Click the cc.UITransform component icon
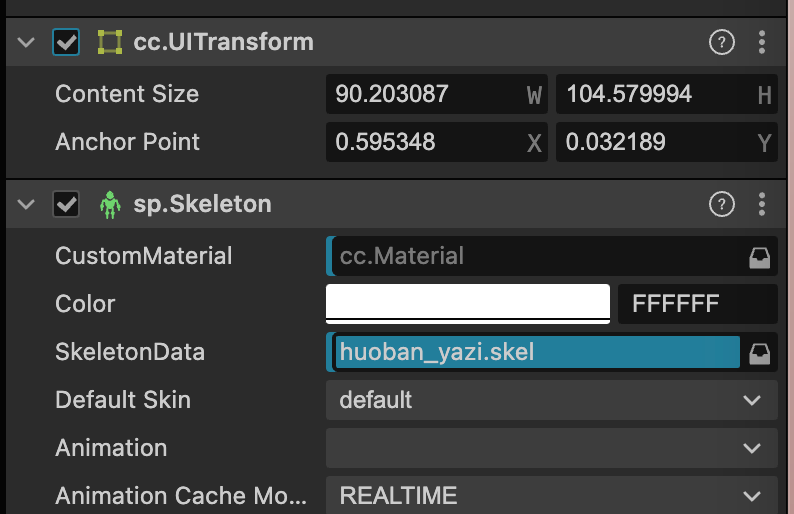The width and height of the screenshot is (794, 514). pos(110,42)
